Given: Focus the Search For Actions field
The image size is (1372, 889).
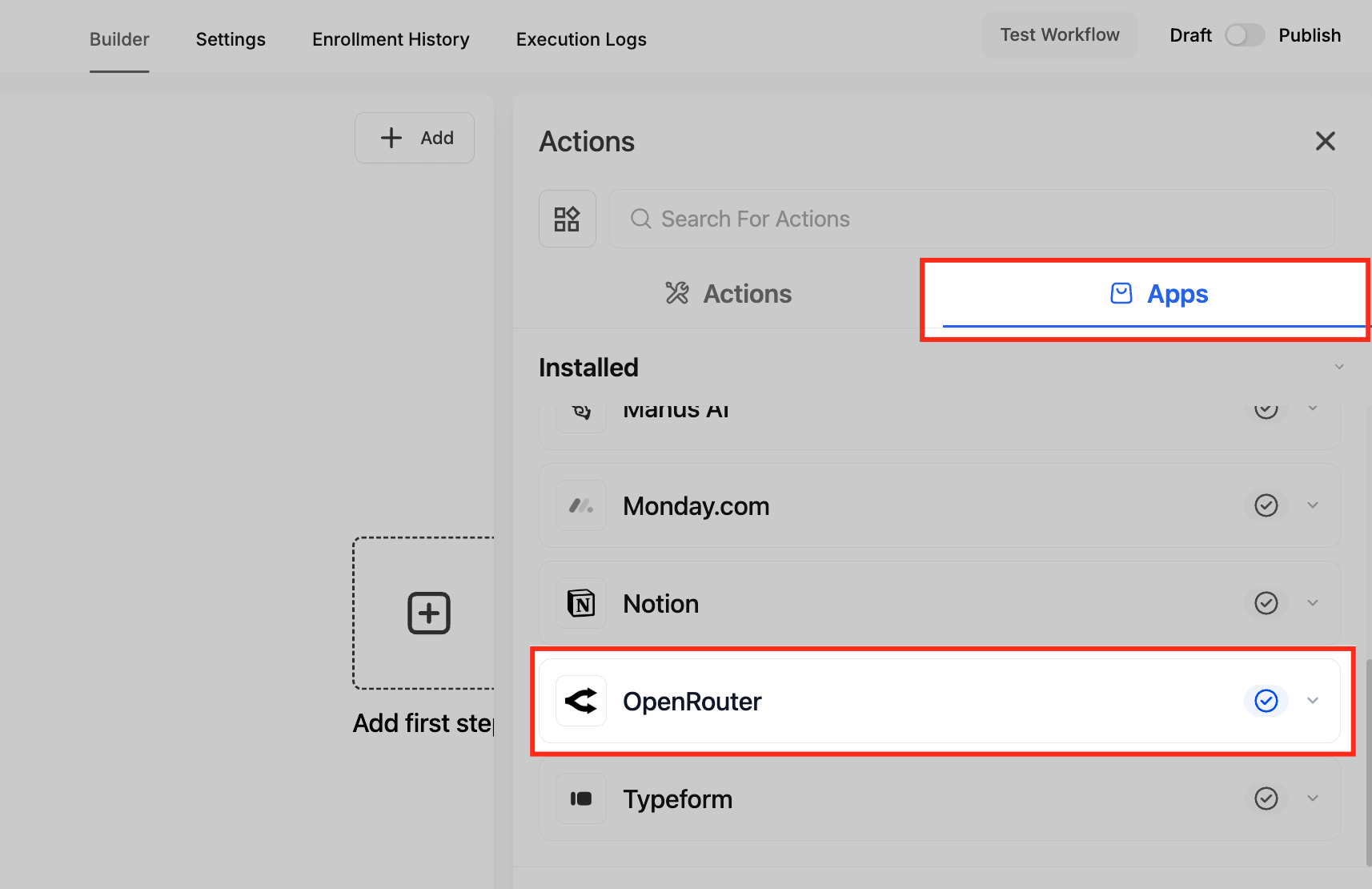Looking at the screenshot, I should click(x=972, y=219).
